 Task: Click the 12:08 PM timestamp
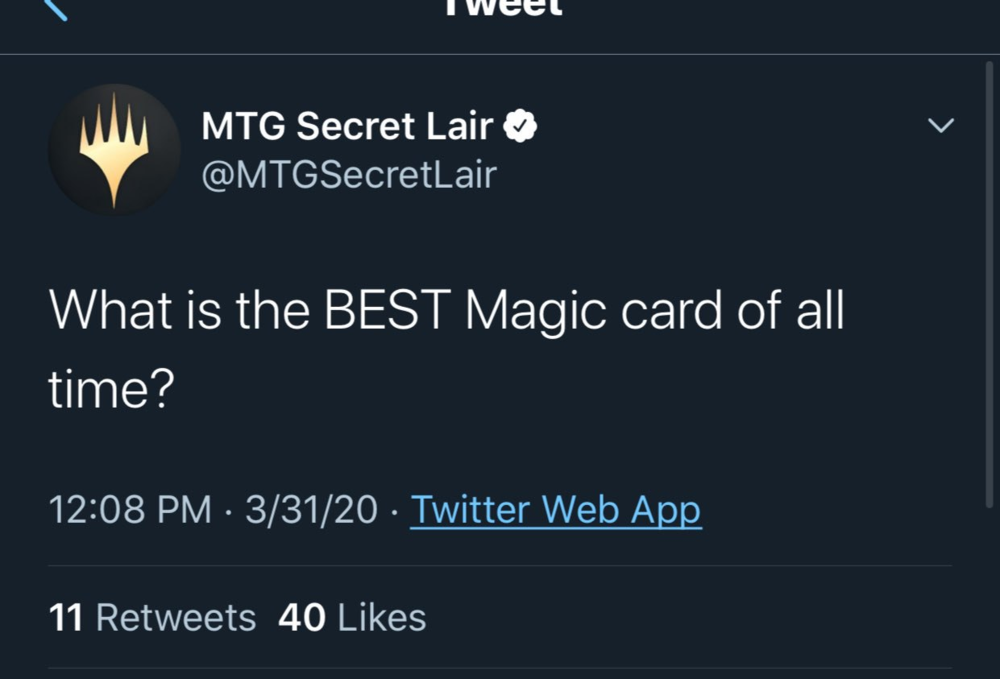[x=130, y=510]
